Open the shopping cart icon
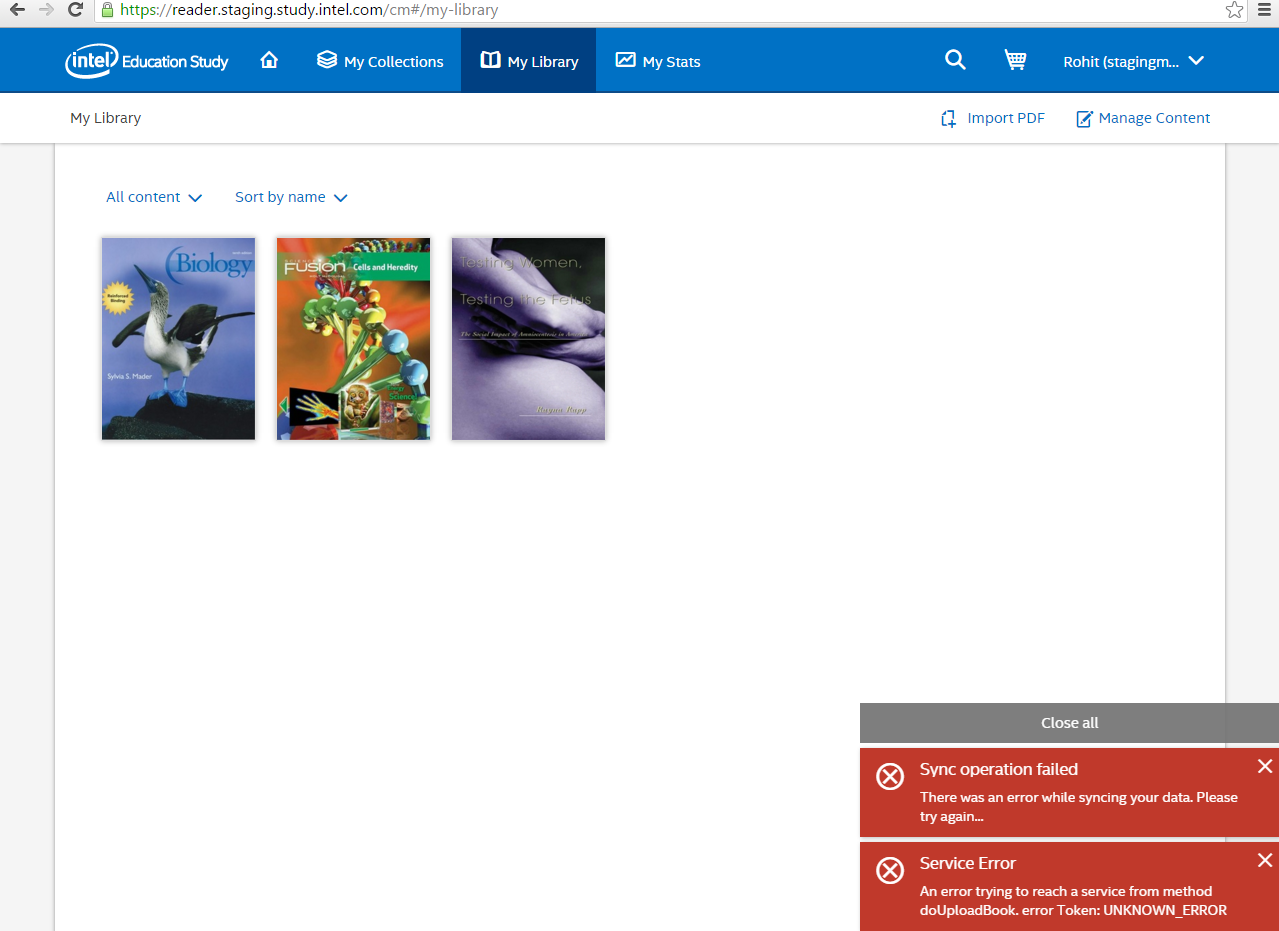Viewport: 1279px width, 931px height. pyautogui.click(x=1015, y=60)
